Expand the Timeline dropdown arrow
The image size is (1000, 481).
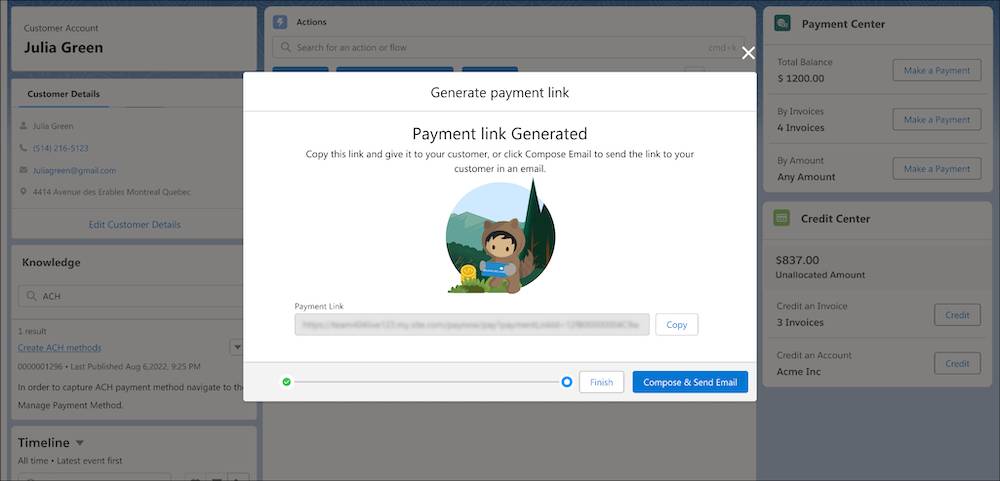click(80, 443)
